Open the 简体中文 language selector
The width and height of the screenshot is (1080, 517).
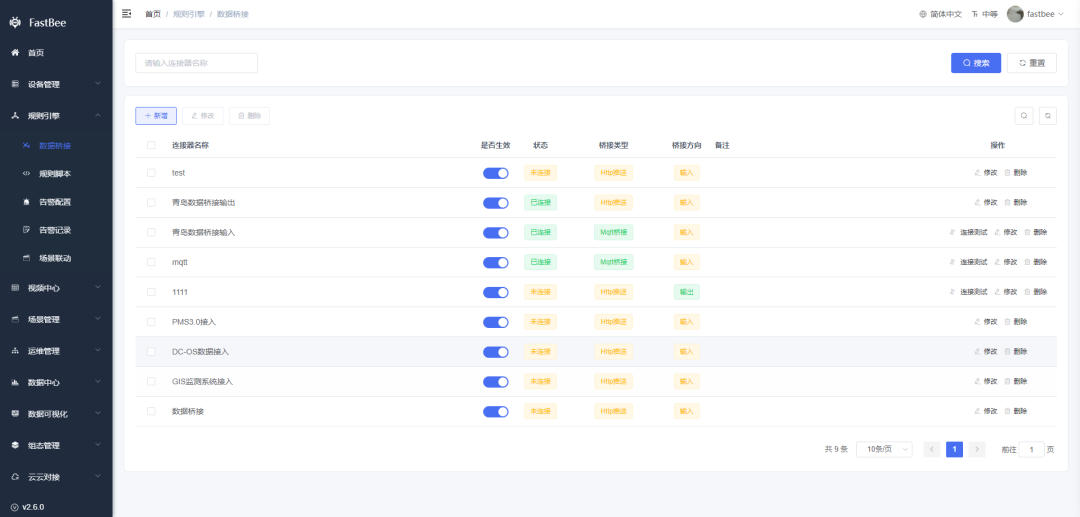pos(940,14)
